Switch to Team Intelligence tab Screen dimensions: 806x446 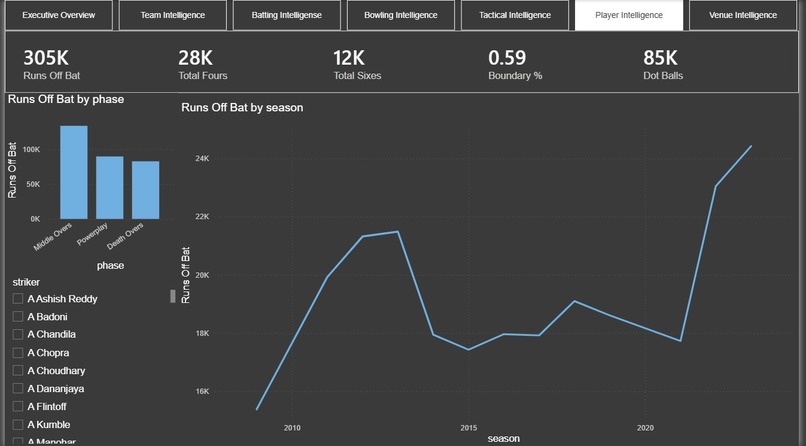point(173,15)
